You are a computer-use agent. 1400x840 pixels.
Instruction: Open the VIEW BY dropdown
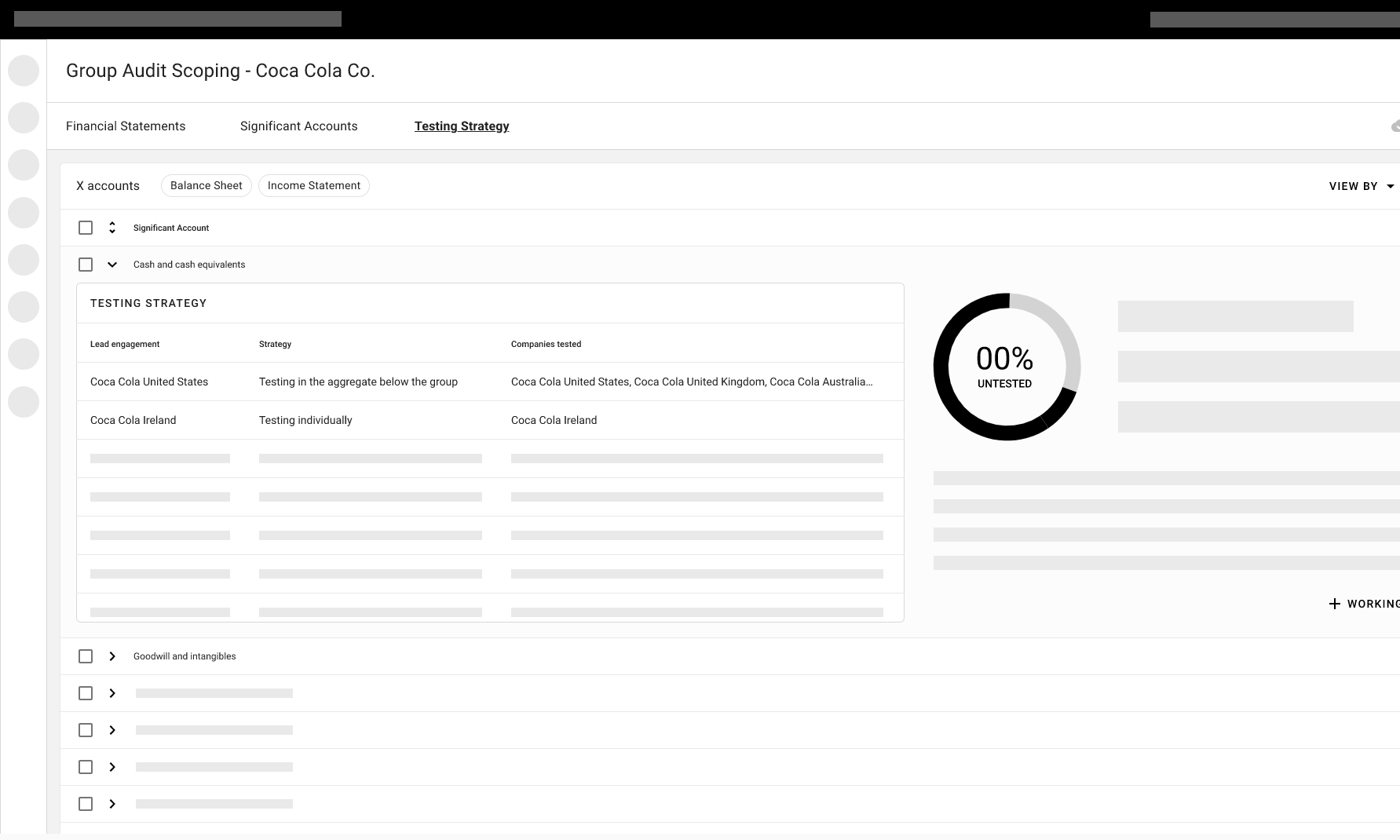[x=1362, y=186]
